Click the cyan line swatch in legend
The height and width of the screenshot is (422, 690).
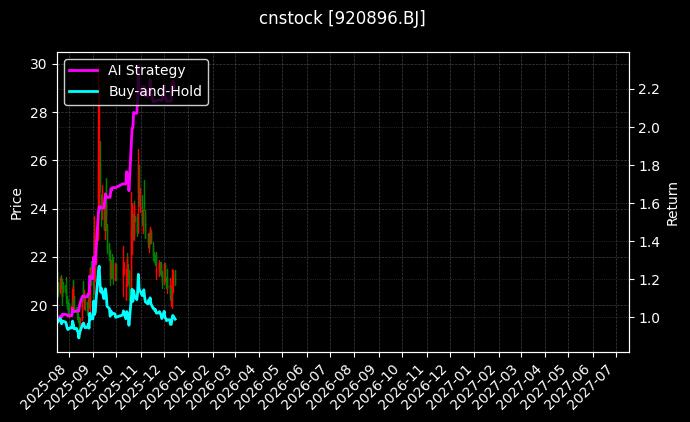click(83, 92)
